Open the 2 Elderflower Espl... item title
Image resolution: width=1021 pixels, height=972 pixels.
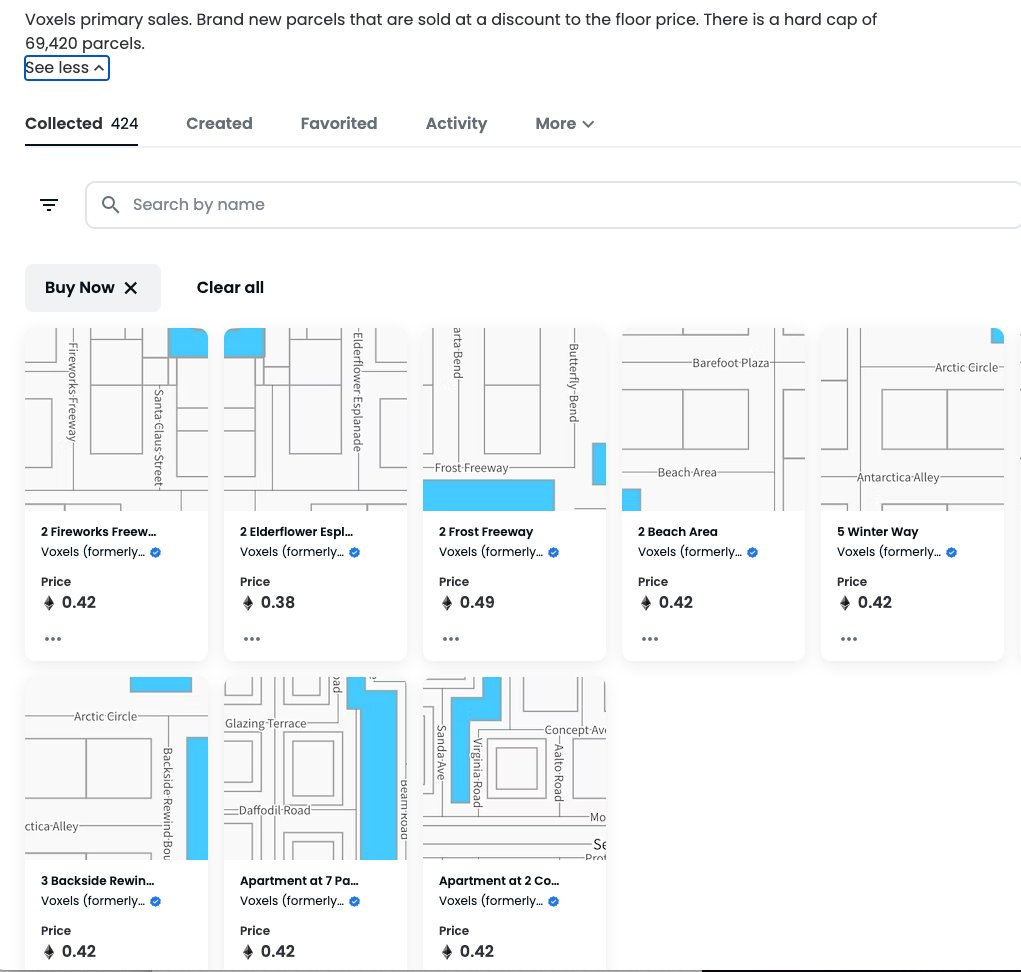coord(297,532)
